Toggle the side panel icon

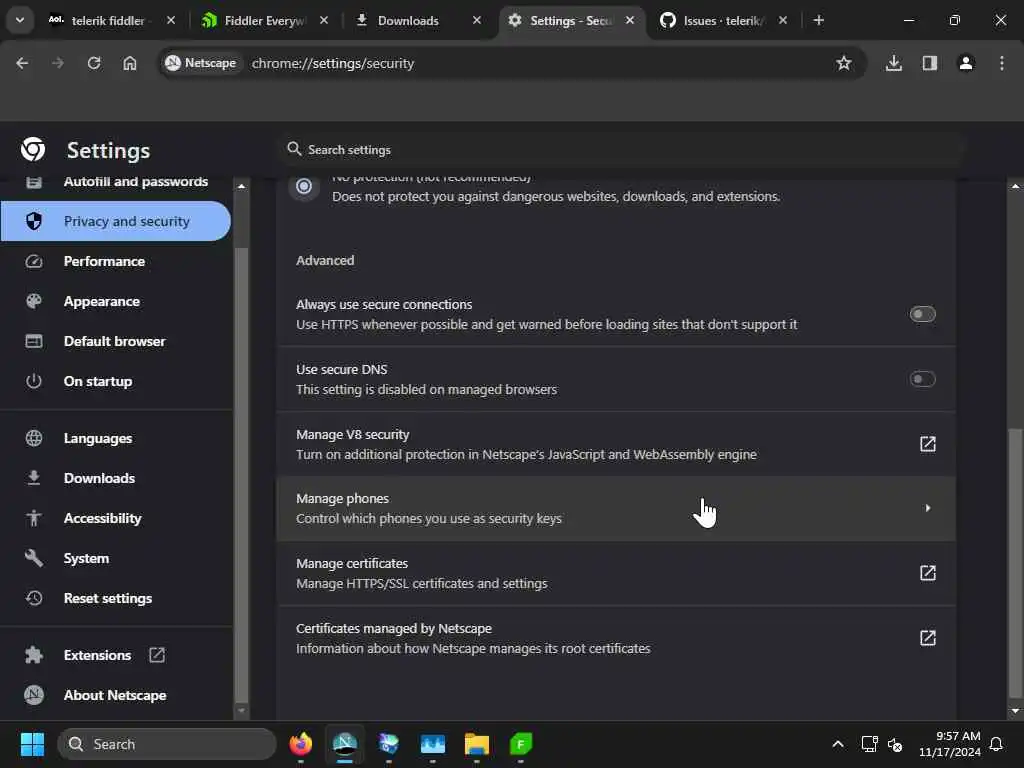coord(929,63)
